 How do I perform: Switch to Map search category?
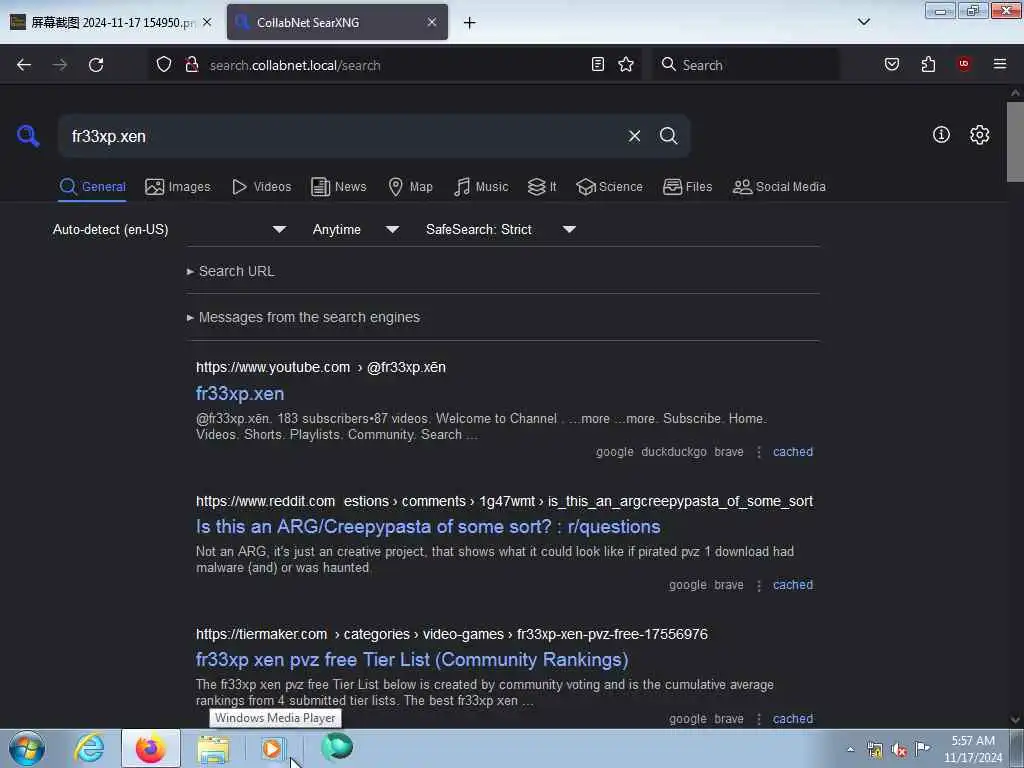[410, 187]
